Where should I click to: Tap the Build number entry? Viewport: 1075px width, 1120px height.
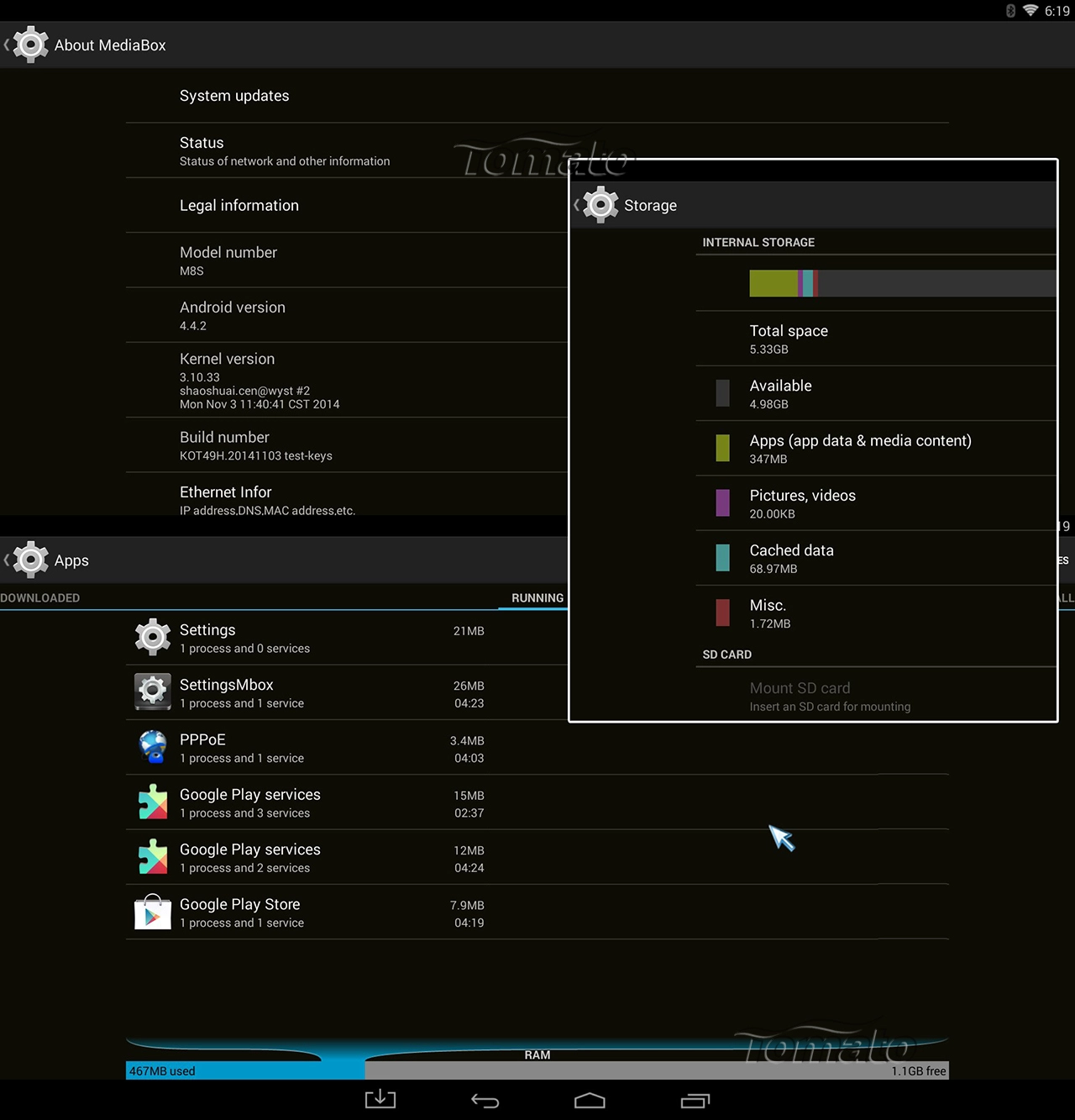pos(347,445)
